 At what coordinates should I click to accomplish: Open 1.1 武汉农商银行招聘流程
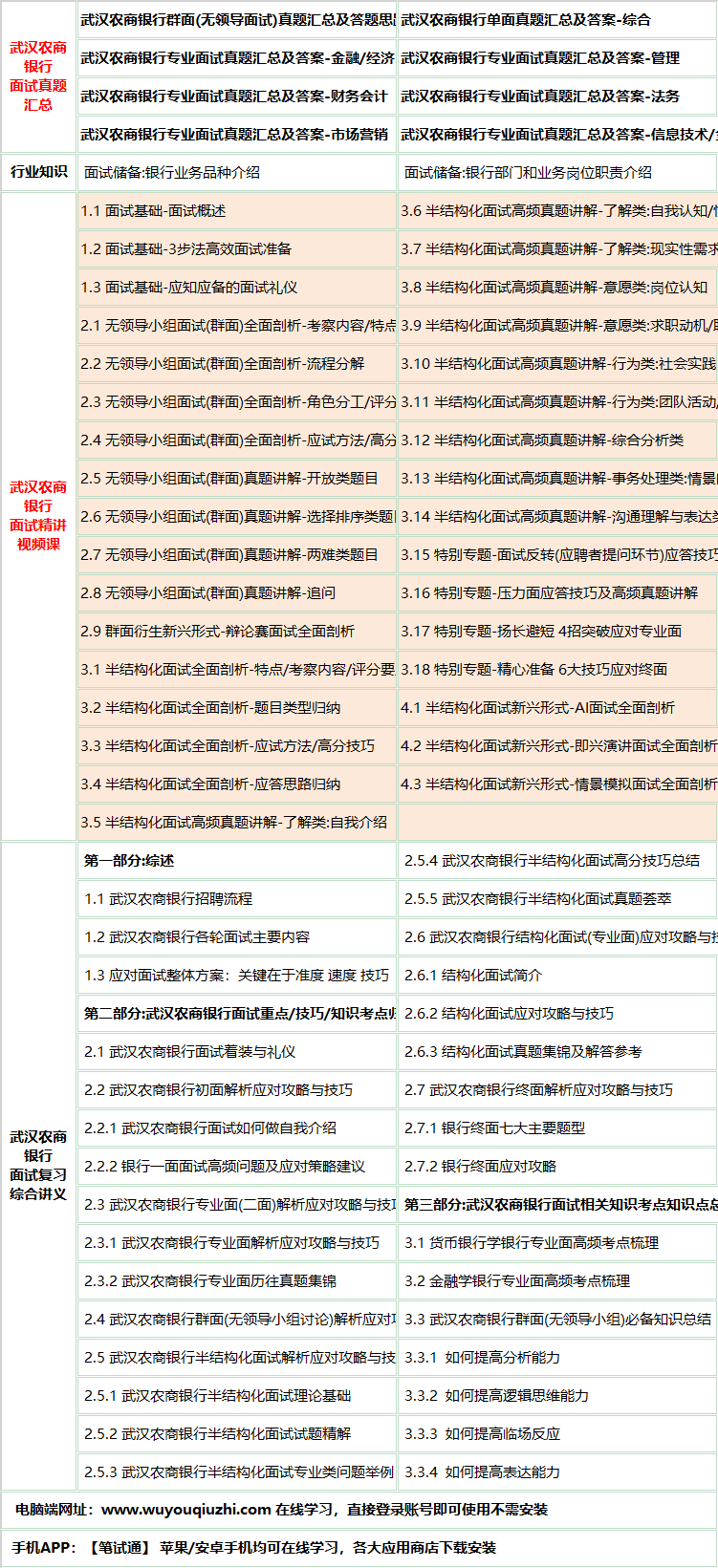(x=168, y=899)
